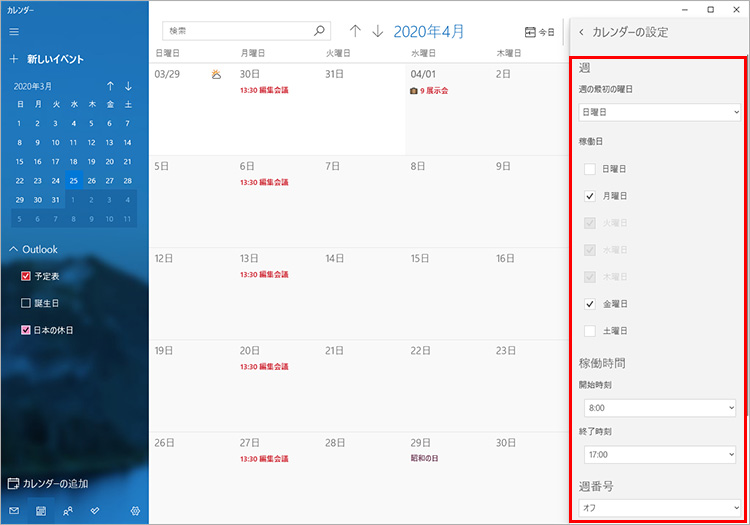Select day 1 in mini calendar
750x525 pixels.
pos(19,123)
